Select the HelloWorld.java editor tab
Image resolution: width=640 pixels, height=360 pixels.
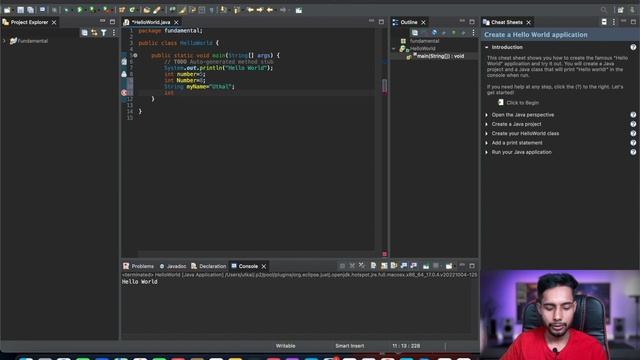click(x=151, y=22)
